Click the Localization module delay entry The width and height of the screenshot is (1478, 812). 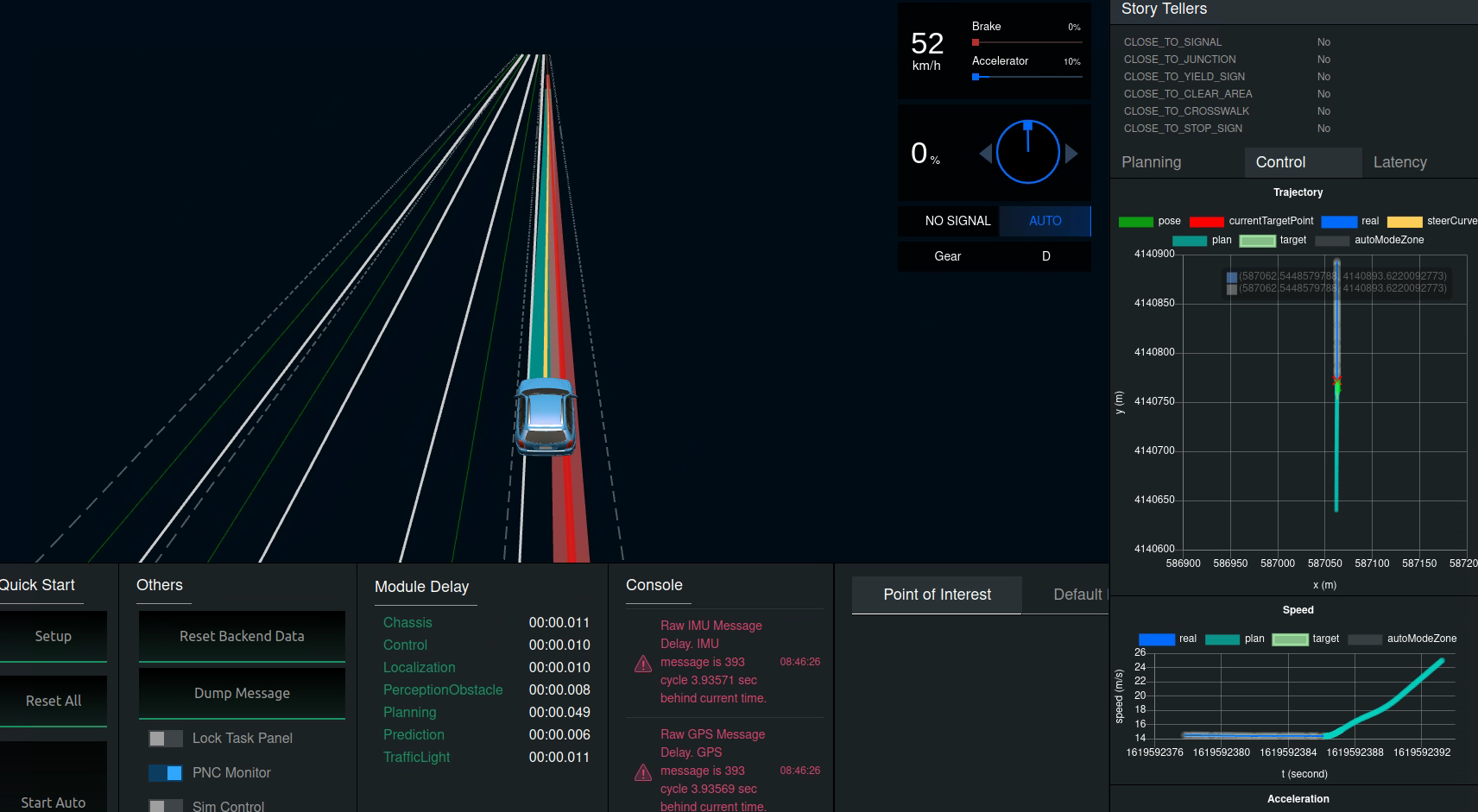pos(486,668)
